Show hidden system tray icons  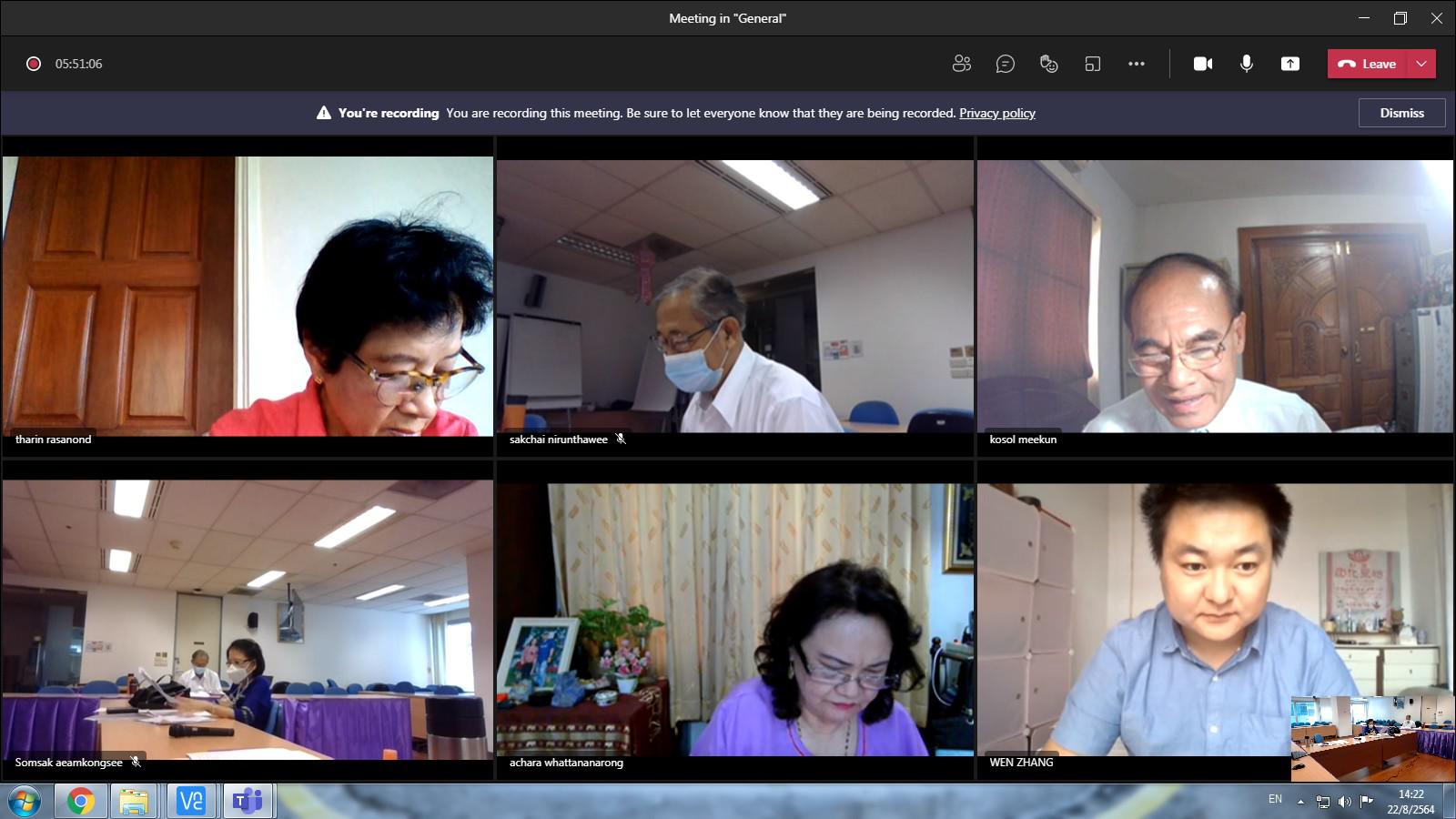(1300, 802)
